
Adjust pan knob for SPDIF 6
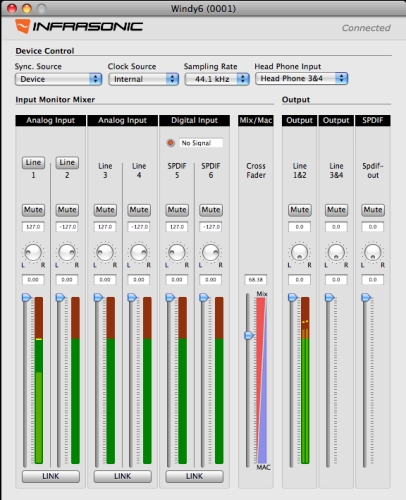coord(211,252)
